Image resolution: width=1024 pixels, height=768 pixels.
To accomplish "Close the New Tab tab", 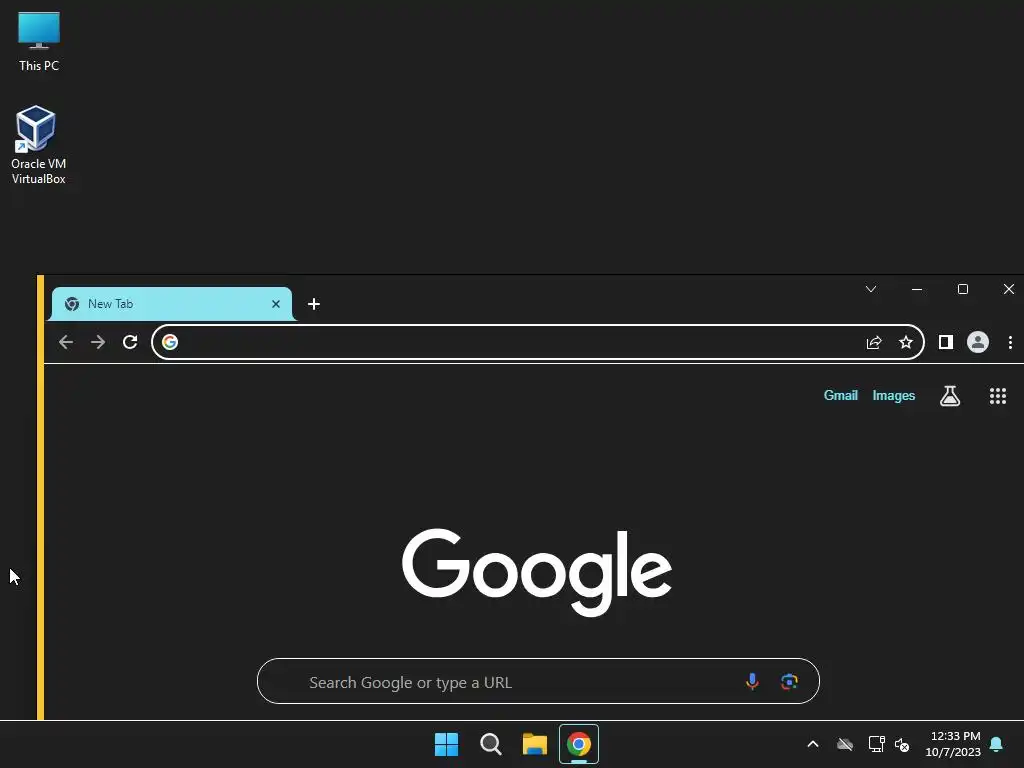I will 276,304.
